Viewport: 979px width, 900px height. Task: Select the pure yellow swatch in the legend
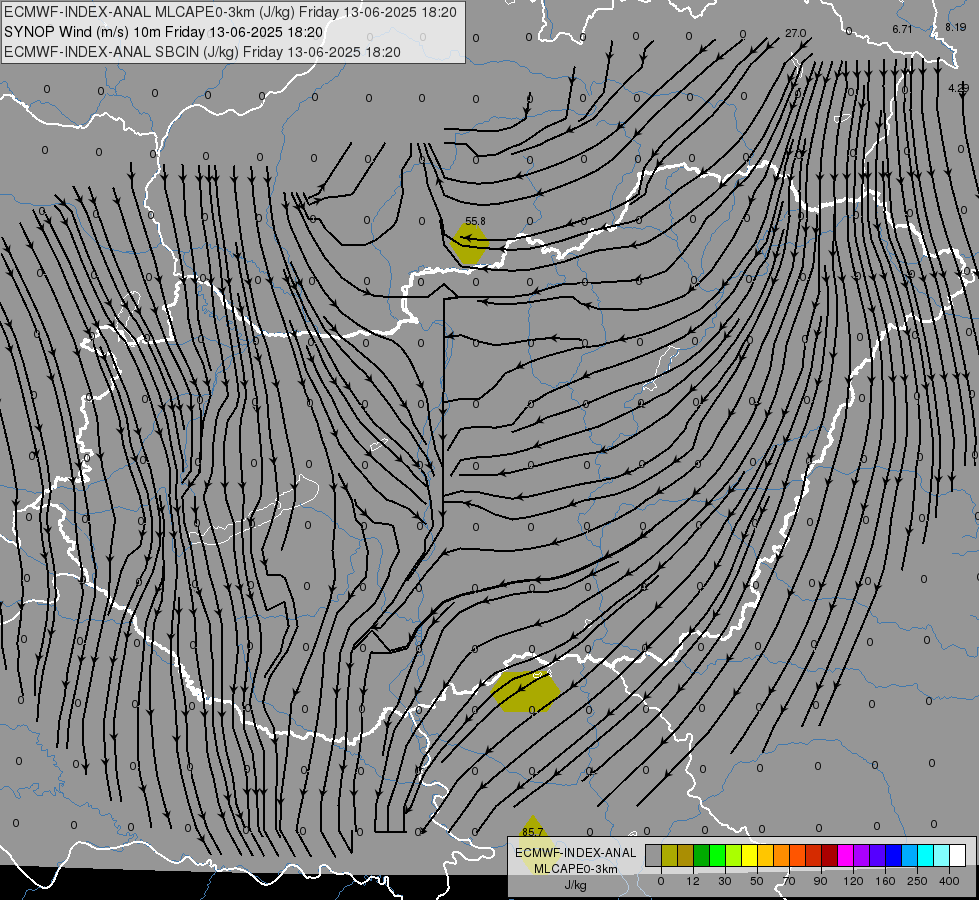pyautogui.click(x=750, y=855)
